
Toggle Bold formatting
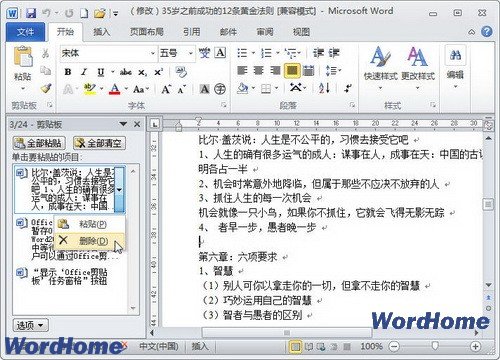(x=68, y=72)
